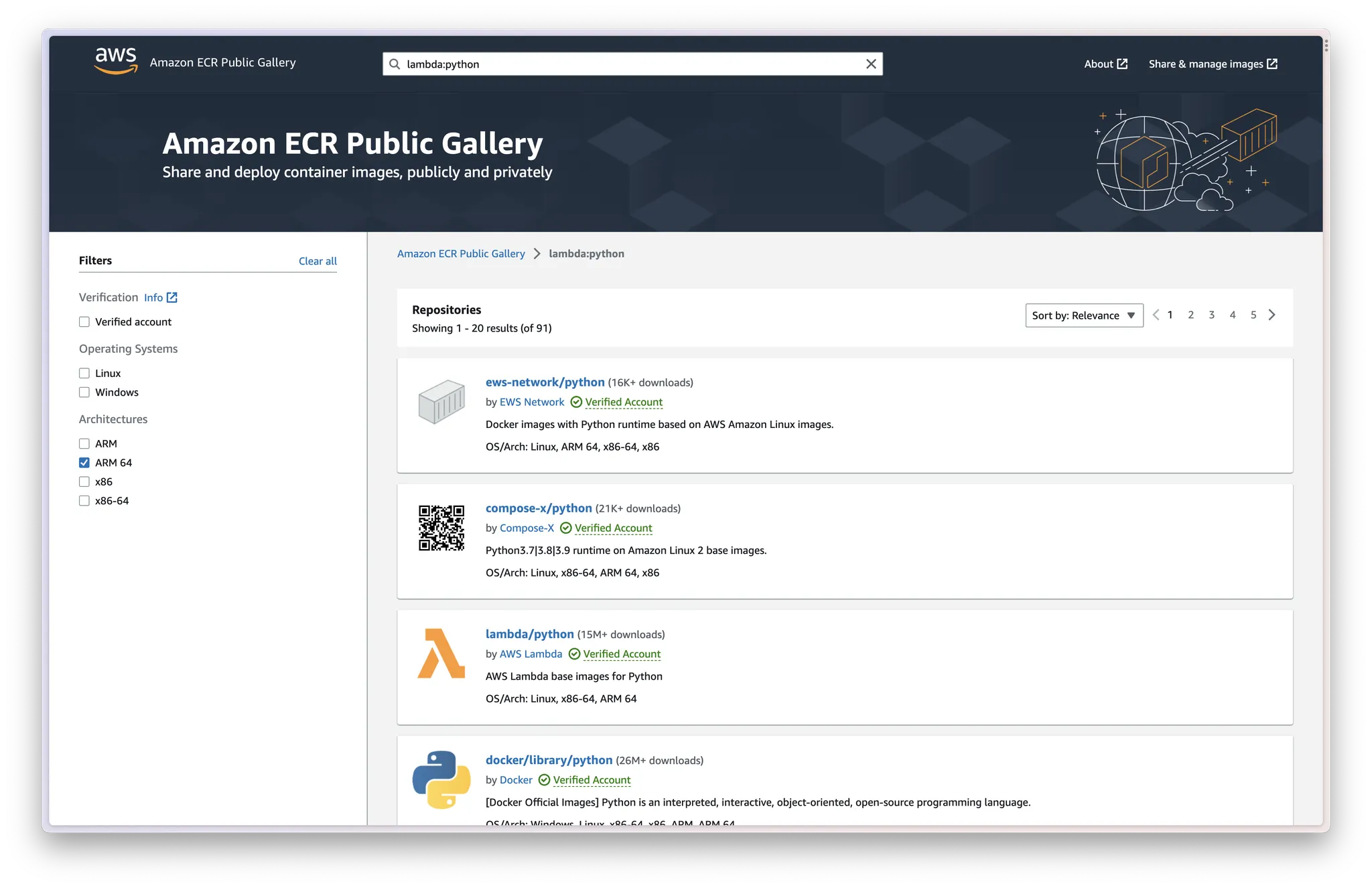Click the compose-x QR code logo
The height and width of the screenshot is (888, 1372).
coord(441,528)
